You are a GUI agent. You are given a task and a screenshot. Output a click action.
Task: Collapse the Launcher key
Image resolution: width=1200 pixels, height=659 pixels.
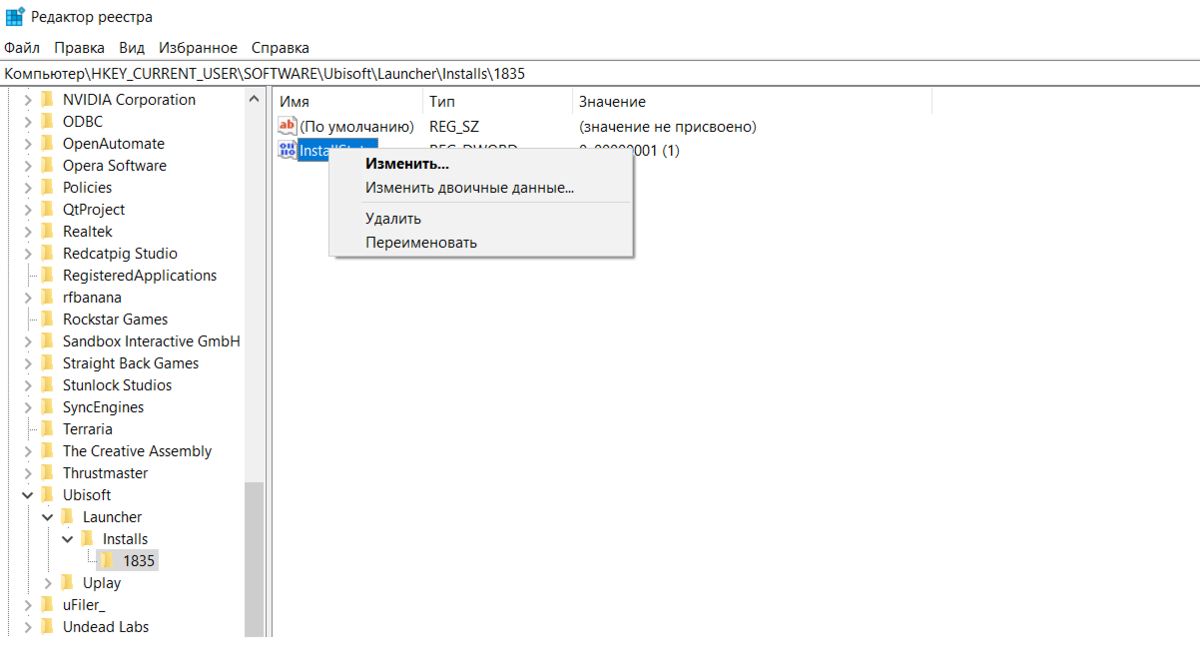click(47, 517)
